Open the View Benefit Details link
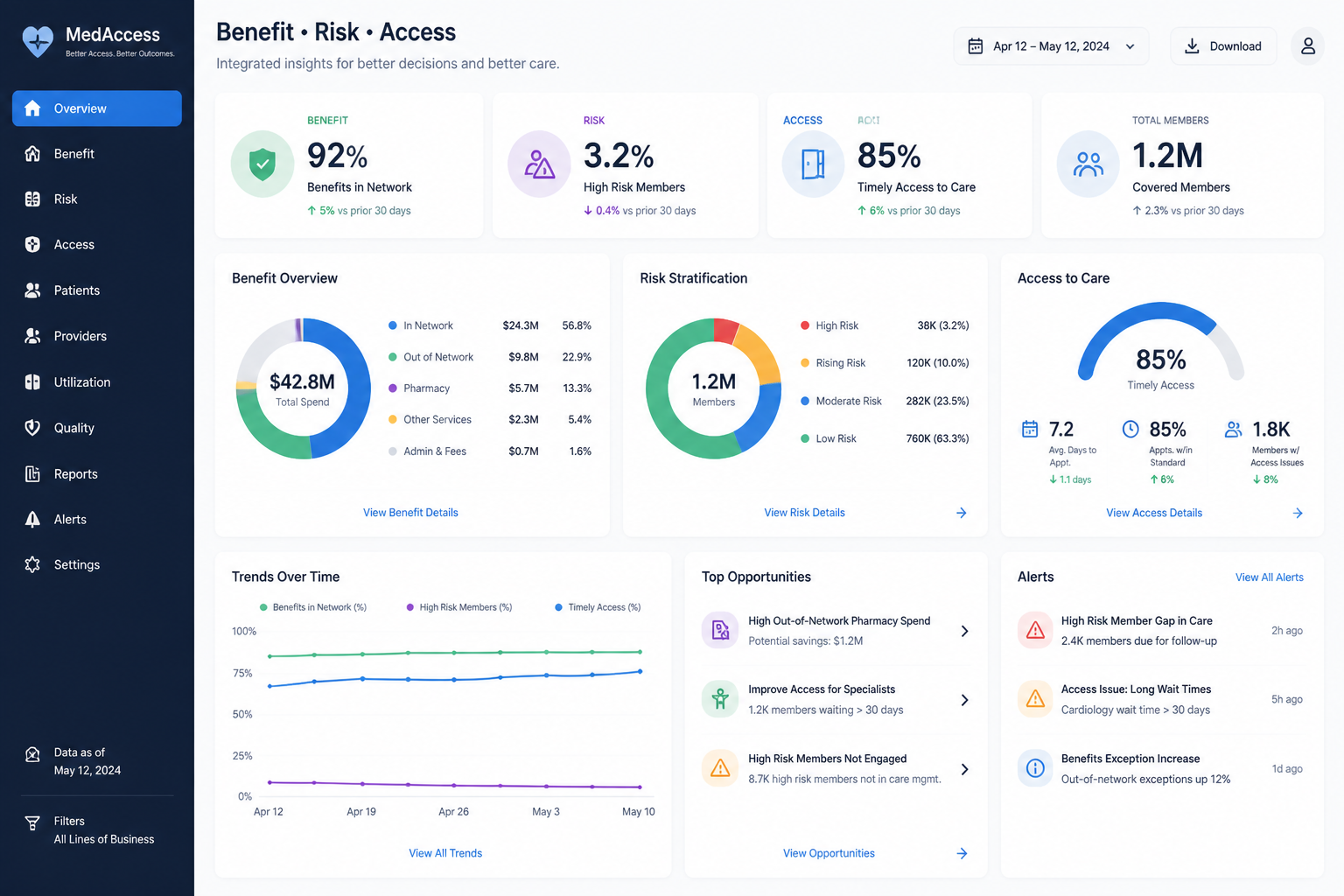The height and width of the screenshot is (896, 1344). tap(410, 513)
